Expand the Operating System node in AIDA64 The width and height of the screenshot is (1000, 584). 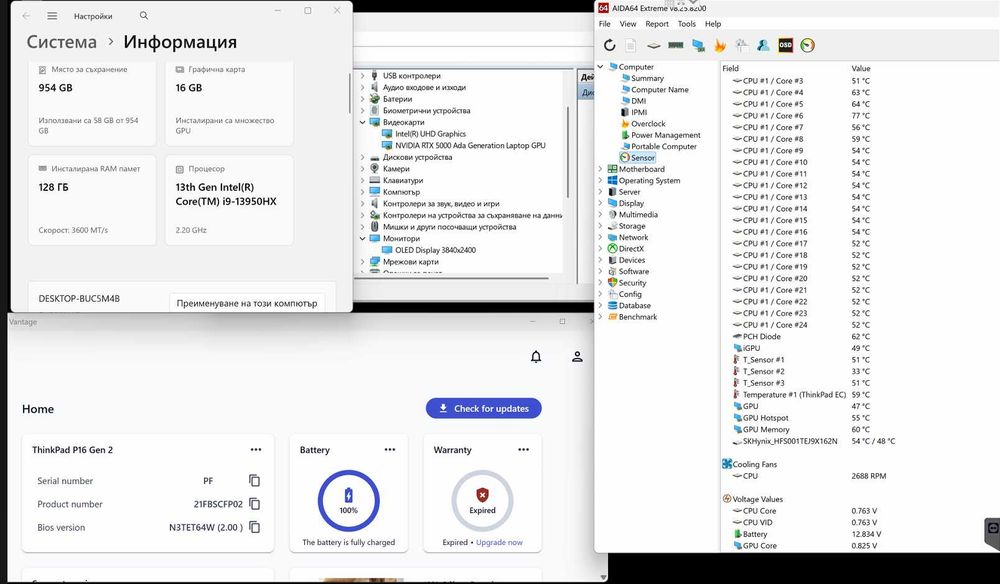click(600, 180)
